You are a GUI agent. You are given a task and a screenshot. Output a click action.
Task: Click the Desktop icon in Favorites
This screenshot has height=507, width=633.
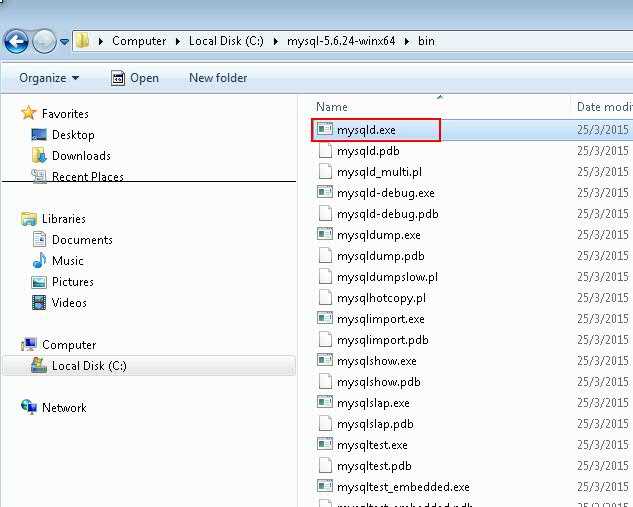(x=39, y=134)
